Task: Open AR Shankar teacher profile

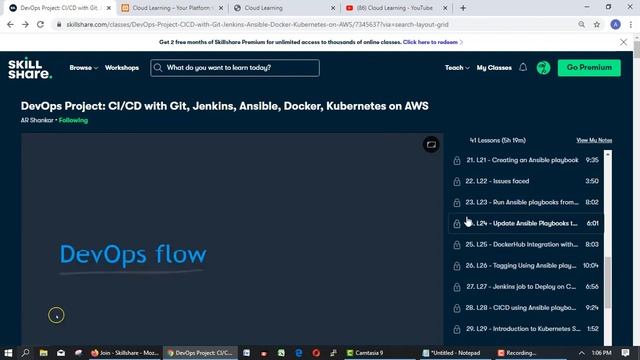Action: click(x=37, y=120)
